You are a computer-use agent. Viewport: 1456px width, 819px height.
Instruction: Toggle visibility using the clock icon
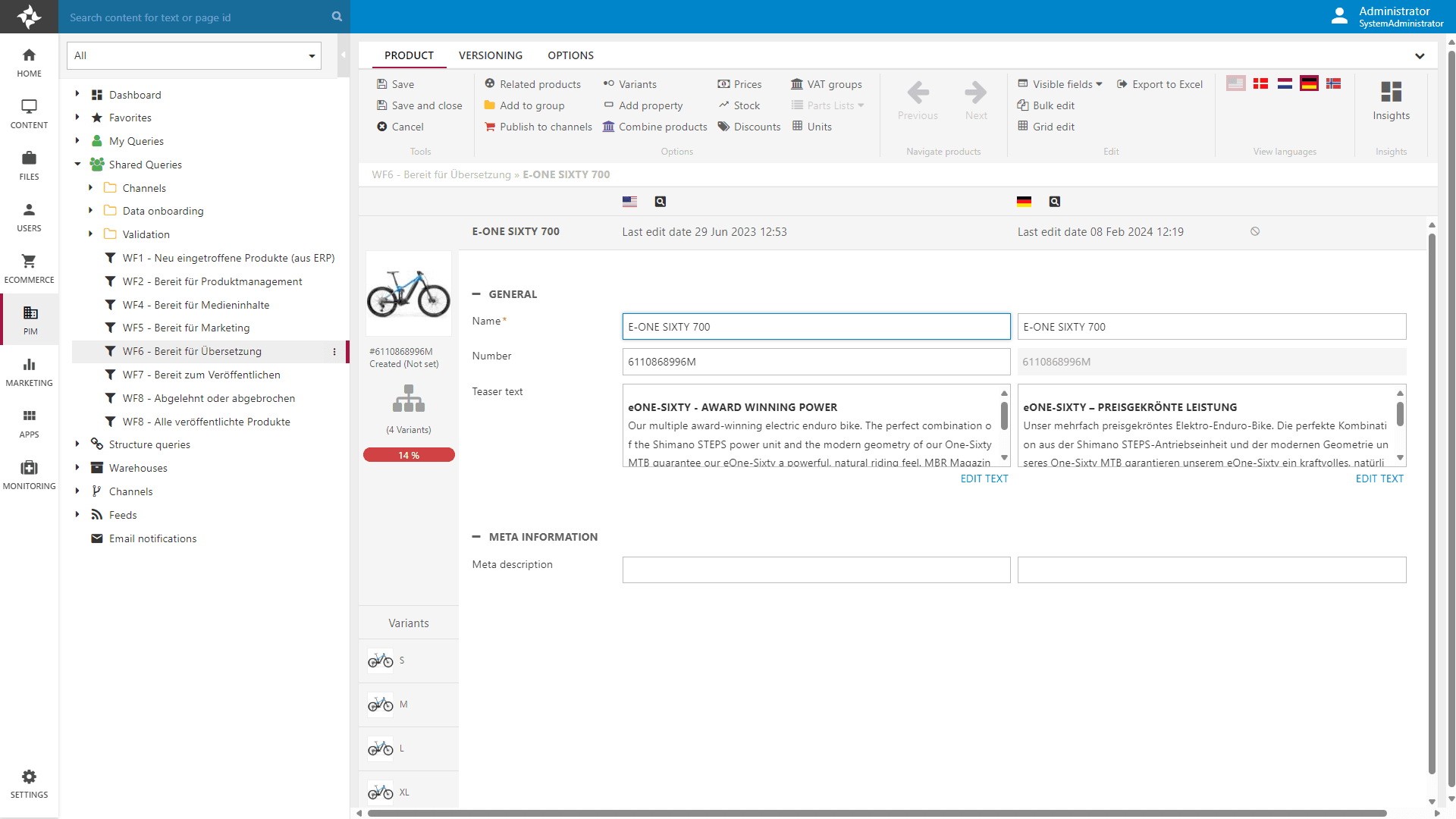pos(1255,231)
